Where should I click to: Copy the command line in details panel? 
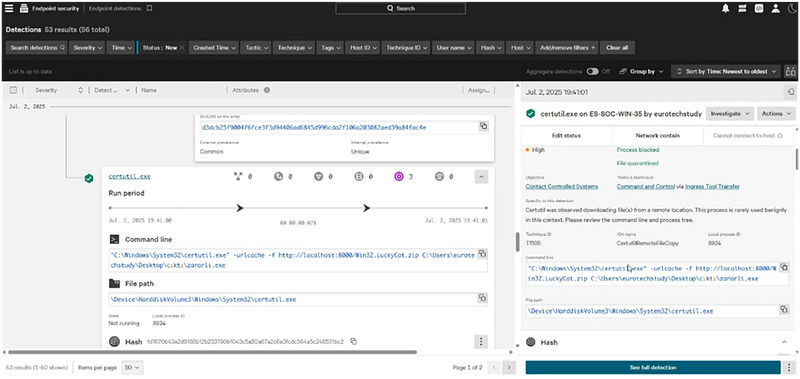coord(784,267)
